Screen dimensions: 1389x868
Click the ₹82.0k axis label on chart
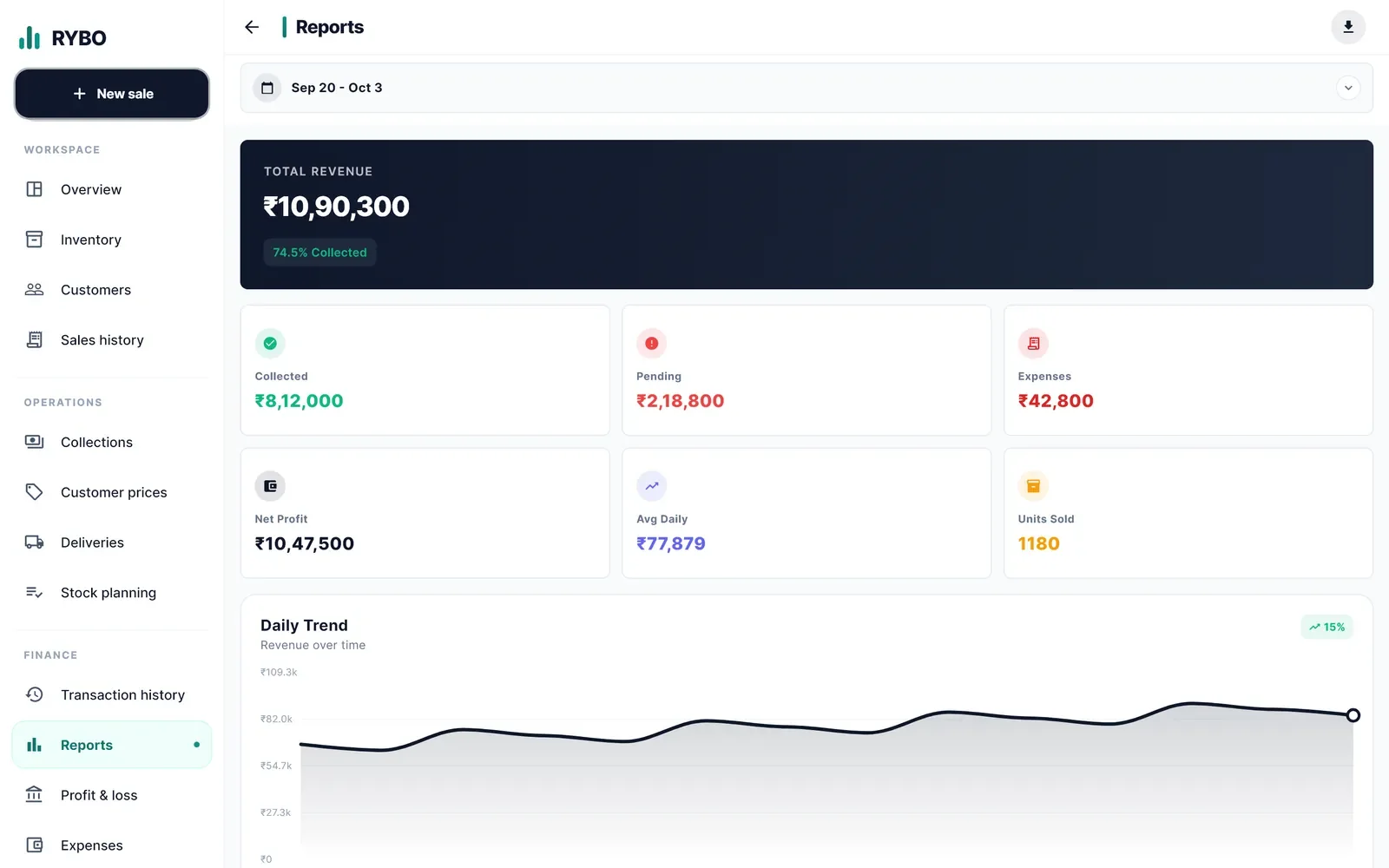(x=276, y=719)
